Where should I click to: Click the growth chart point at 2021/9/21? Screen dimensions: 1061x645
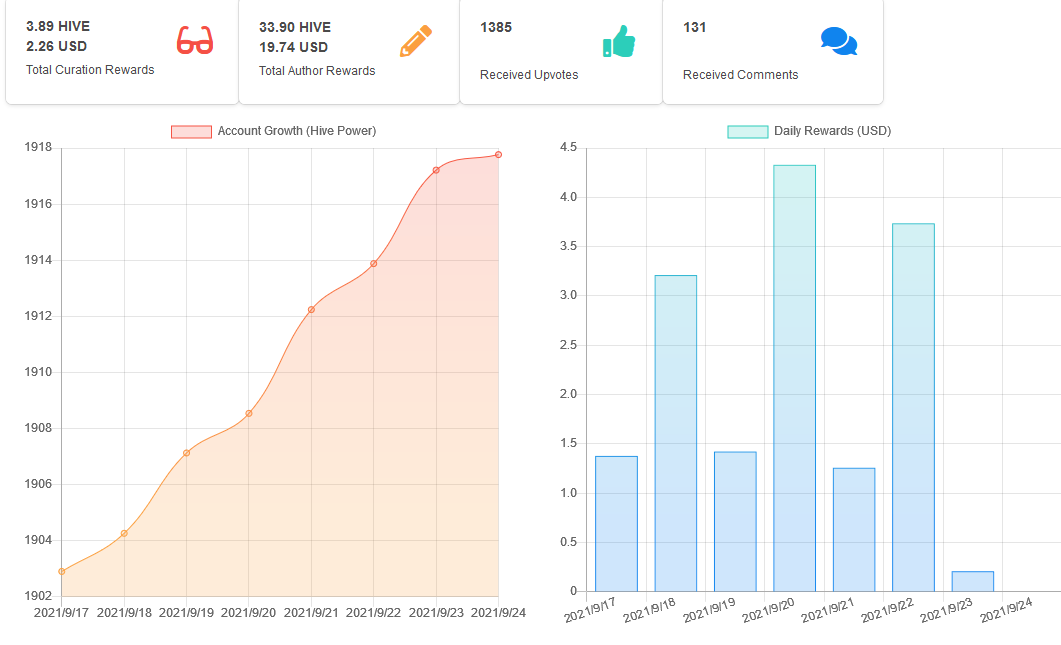click(x=311, y=309)
